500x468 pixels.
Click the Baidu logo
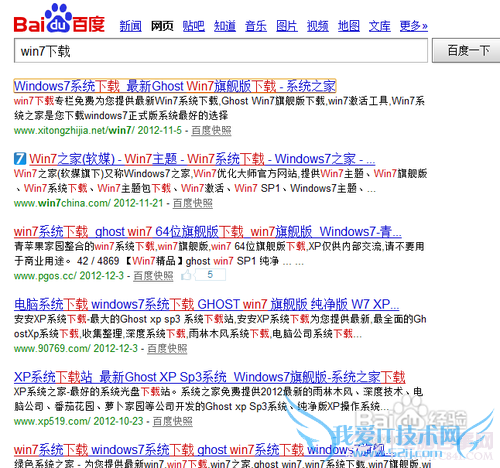[x=59, y=18]
